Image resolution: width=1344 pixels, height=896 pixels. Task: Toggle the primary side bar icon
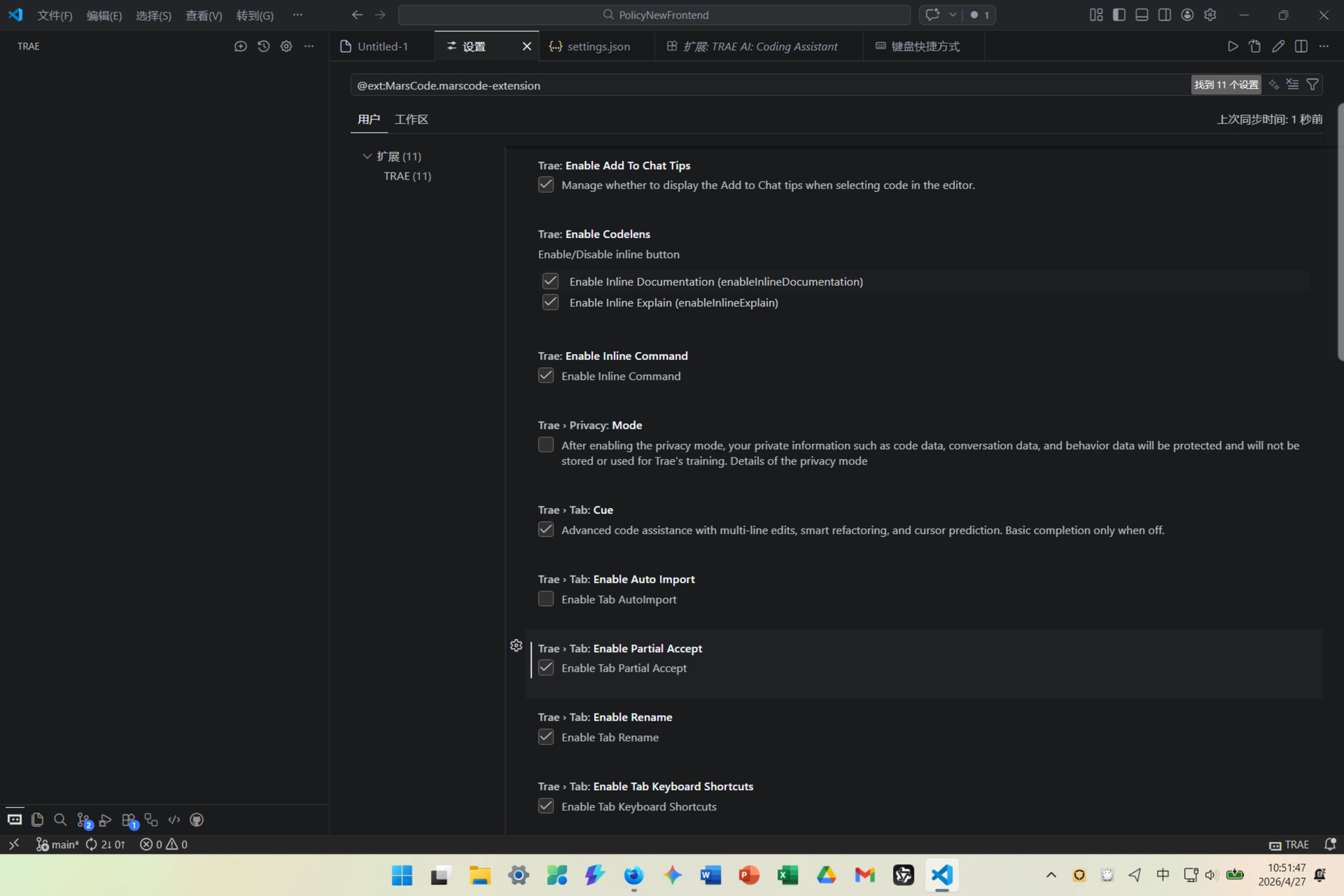click(x=1119, y=15)
